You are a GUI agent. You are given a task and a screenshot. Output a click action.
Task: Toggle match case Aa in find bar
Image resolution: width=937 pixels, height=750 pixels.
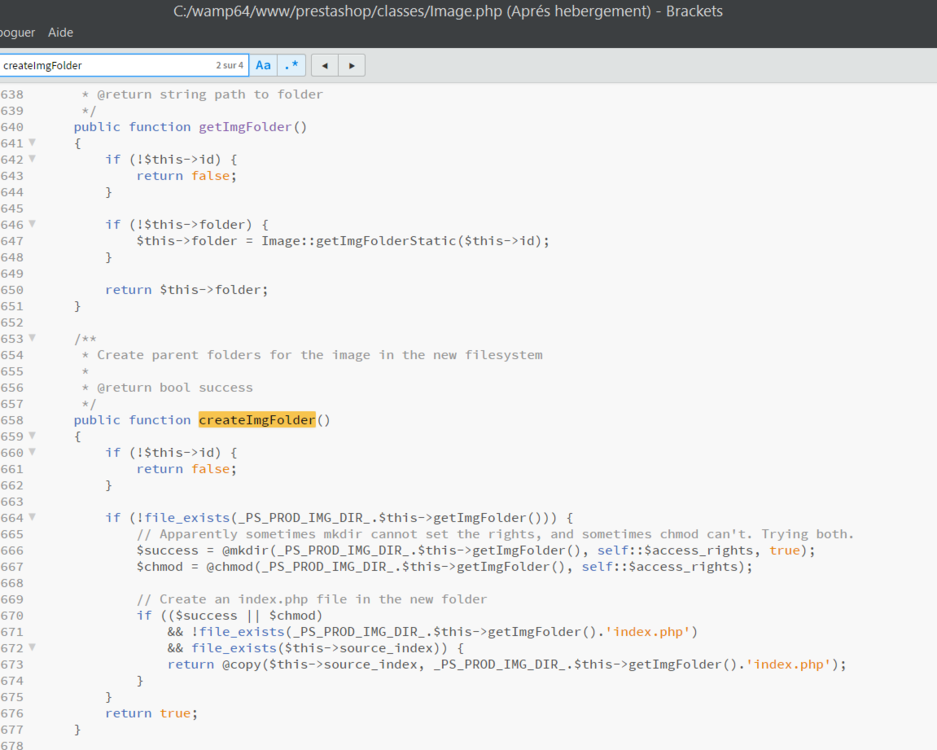[263, 65]
